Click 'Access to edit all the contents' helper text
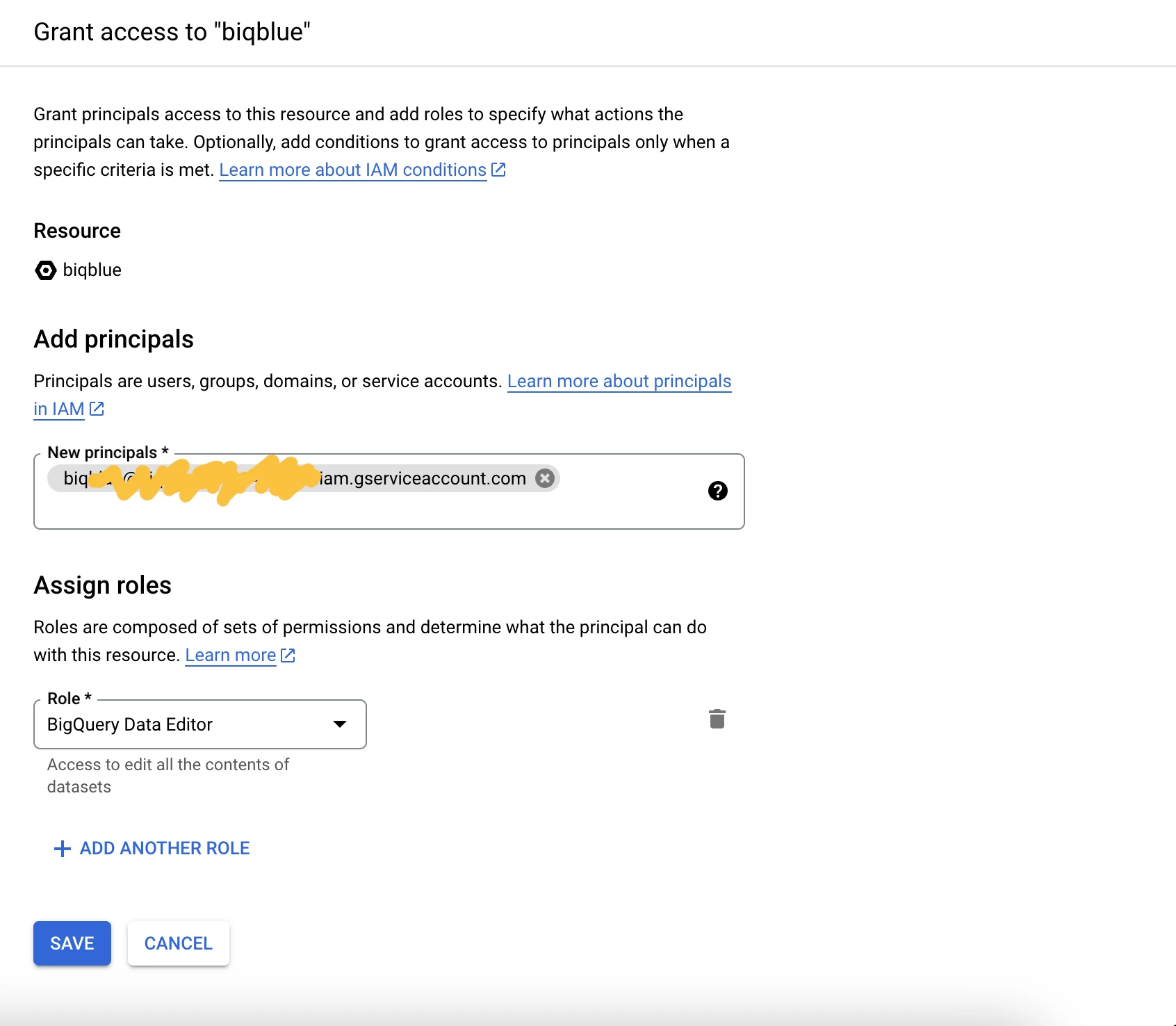Screen dimensions: 1176x1026 pyautogui.click(x=168, y=776)
